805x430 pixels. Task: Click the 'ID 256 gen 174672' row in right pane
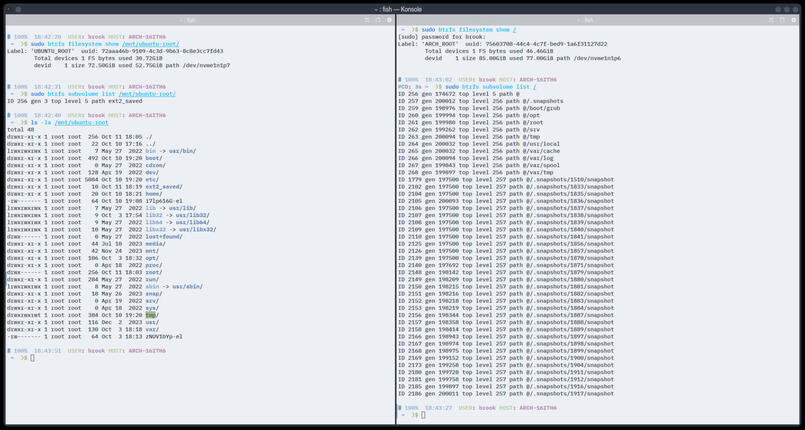(459, 94)
